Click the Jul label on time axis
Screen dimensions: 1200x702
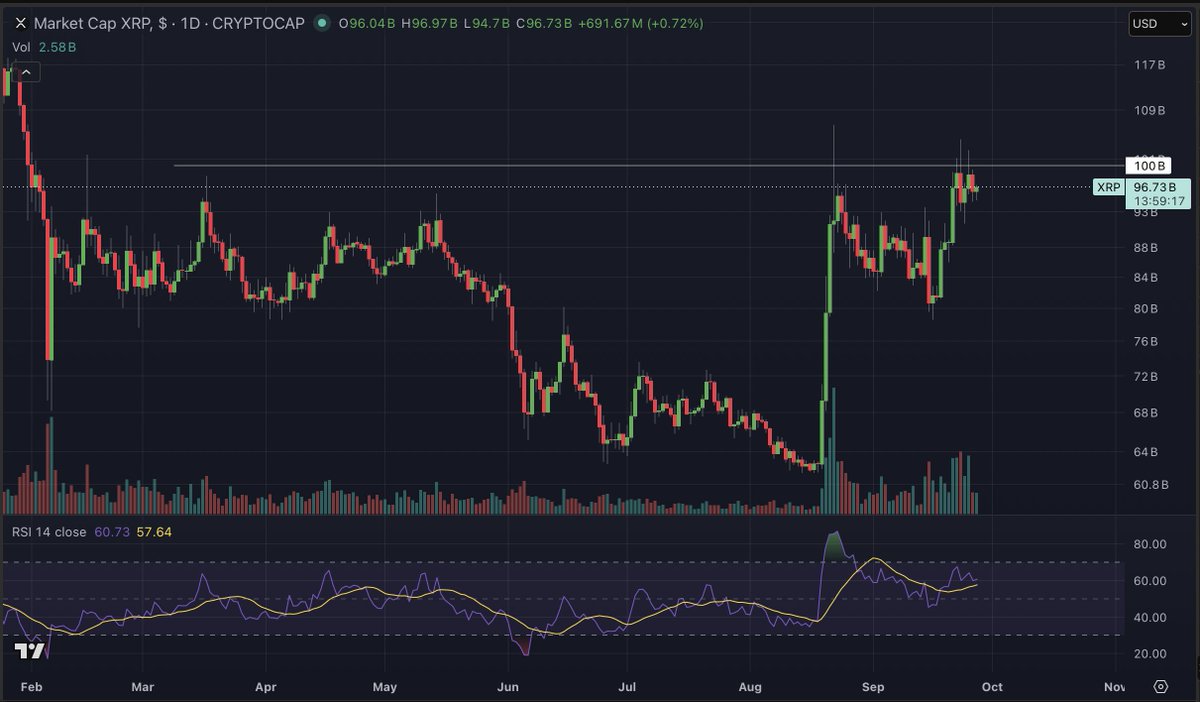pyautogui.click(x=627, y=687)
